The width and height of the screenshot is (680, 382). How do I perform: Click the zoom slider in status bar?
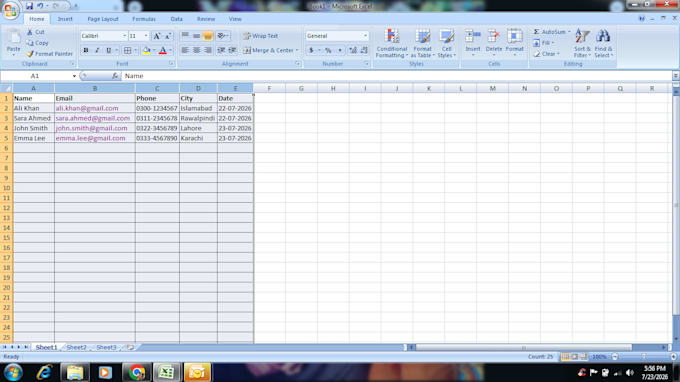click(x=644, y=357)
